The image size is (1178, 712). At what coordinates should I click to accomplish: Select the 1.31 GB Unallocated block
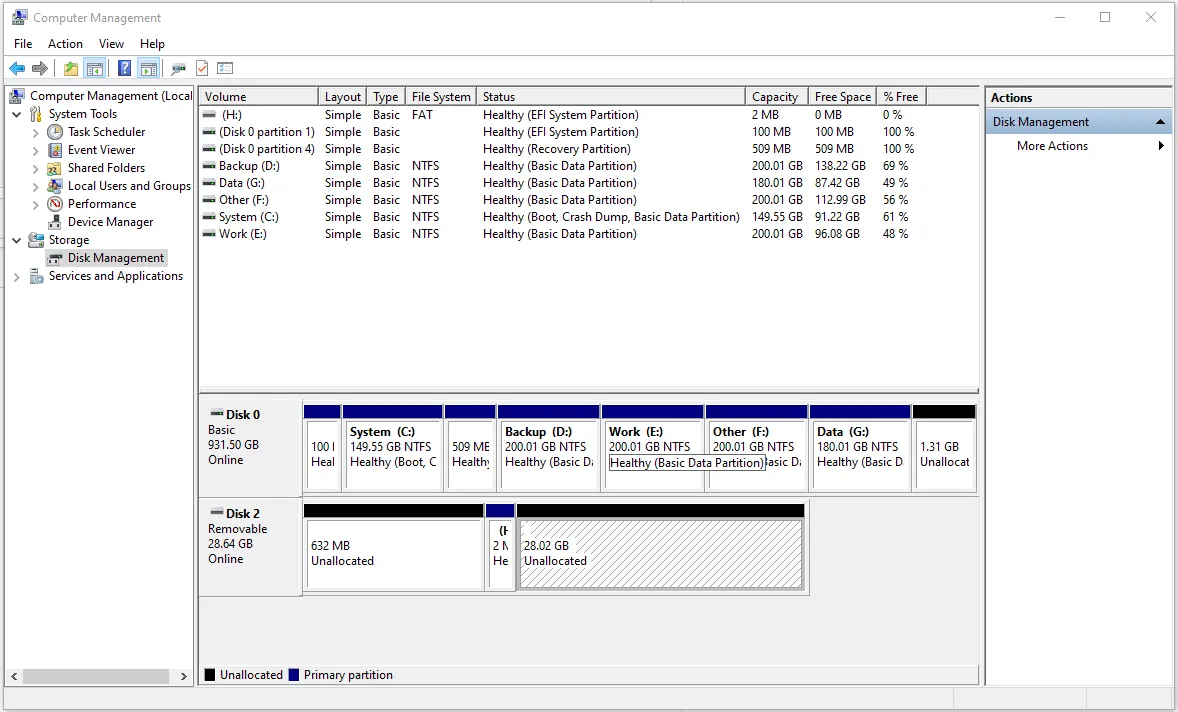[x=944, y=448]
